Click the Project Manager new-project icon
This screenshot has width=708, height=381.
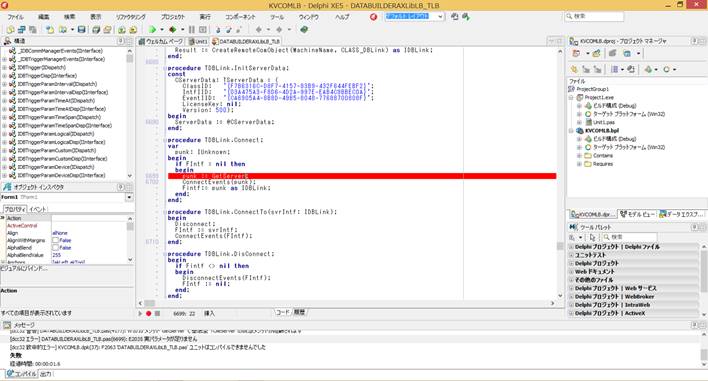click(596, 53)
